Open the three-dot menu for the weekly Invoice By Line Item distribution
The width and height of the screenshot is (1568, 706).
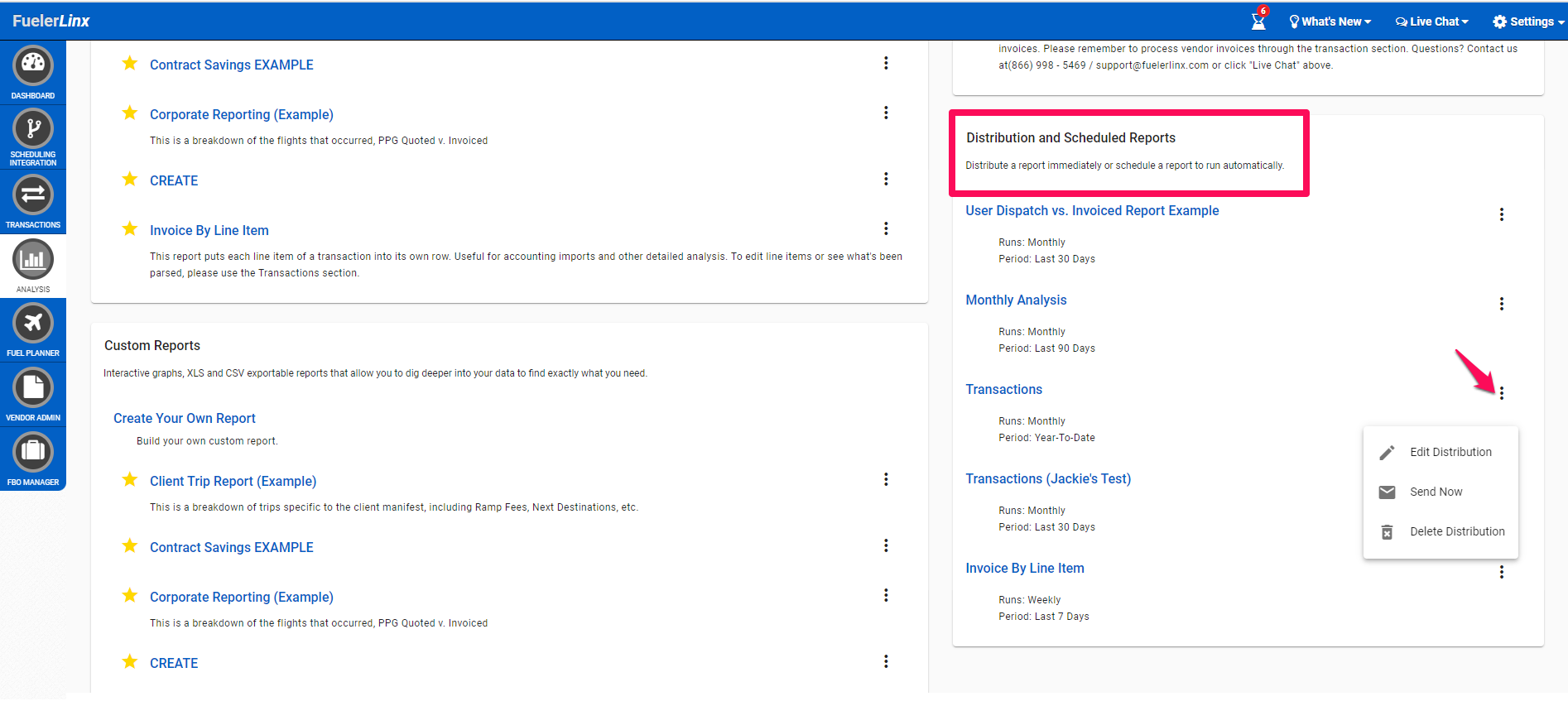click(x=1502, y=572)
